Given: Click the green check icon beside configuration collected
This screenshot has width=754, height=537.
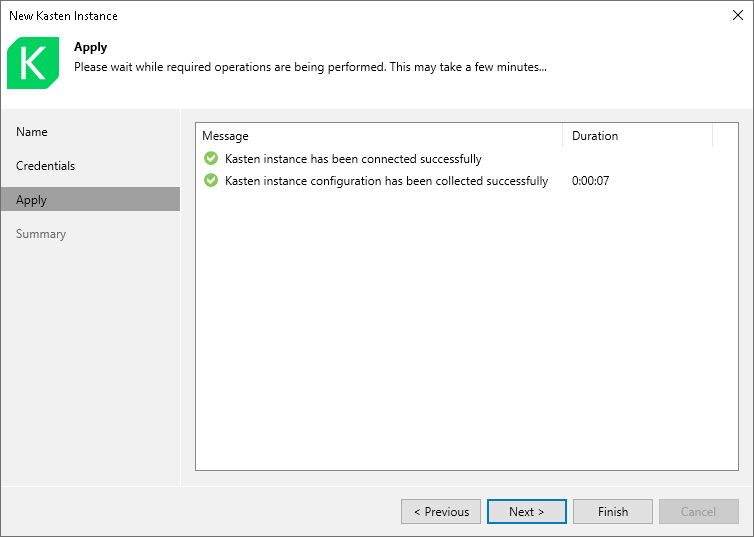Looking at the screenshot, I should (211, 180).
